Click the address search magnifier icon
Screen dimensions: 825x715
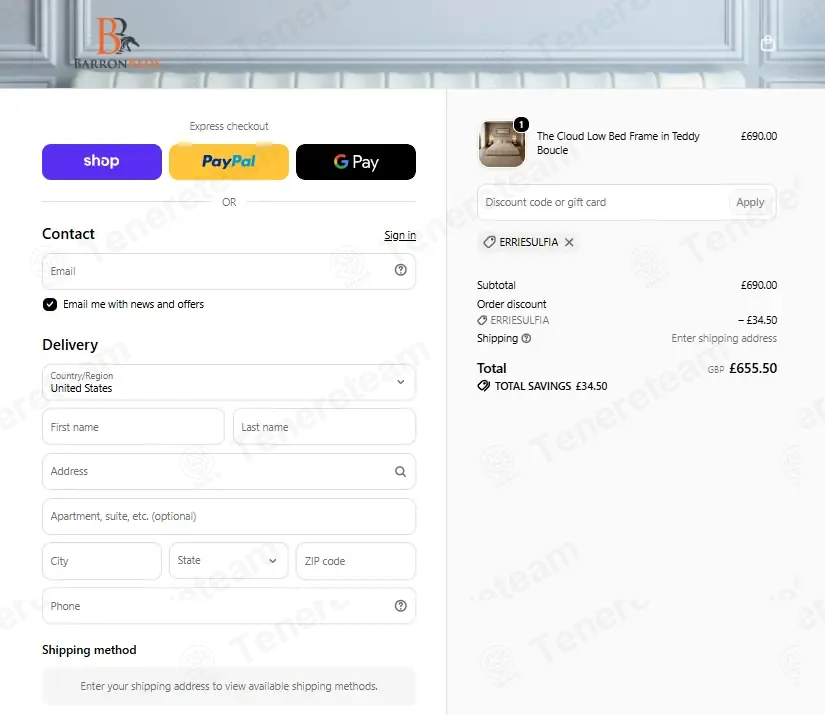[x=400, y=471]
